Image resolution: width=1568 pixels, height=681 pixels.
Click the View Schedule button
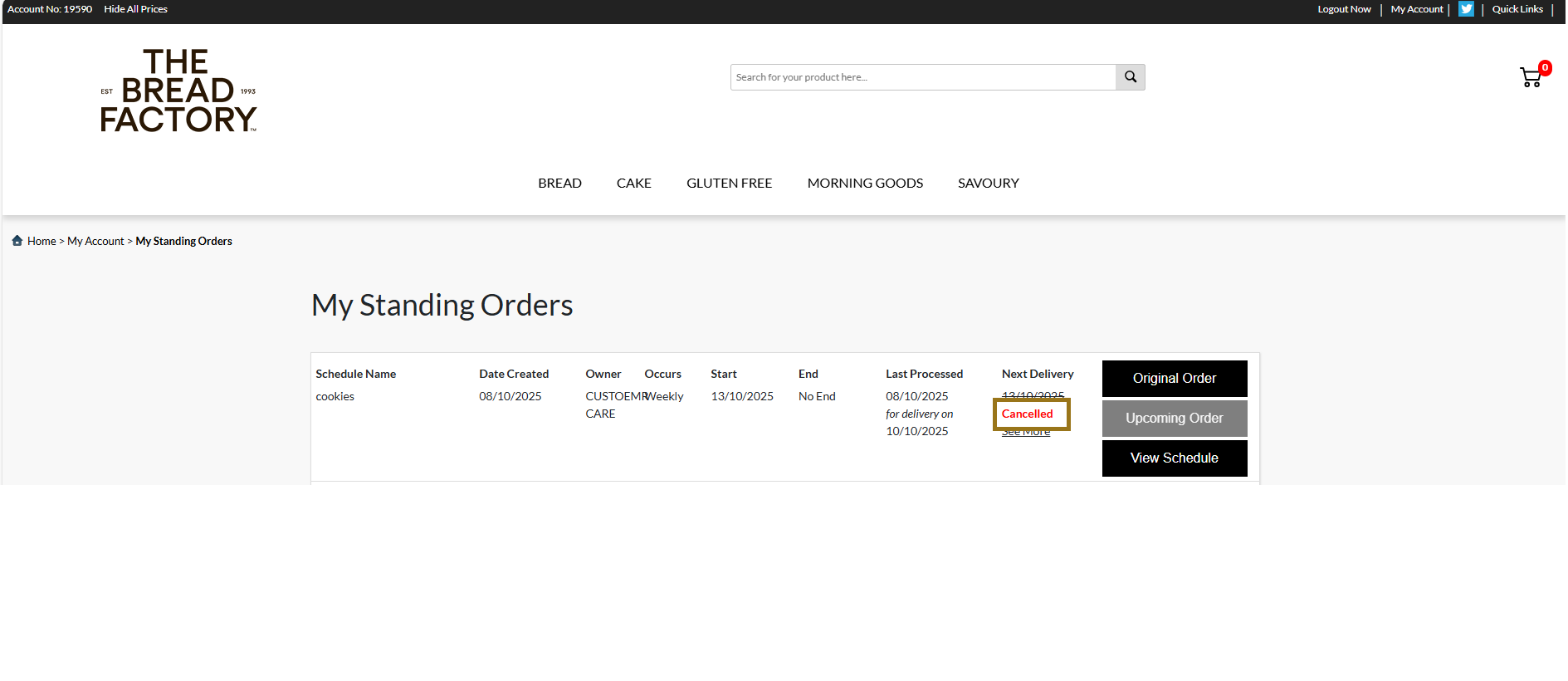tap(1175, 458)
